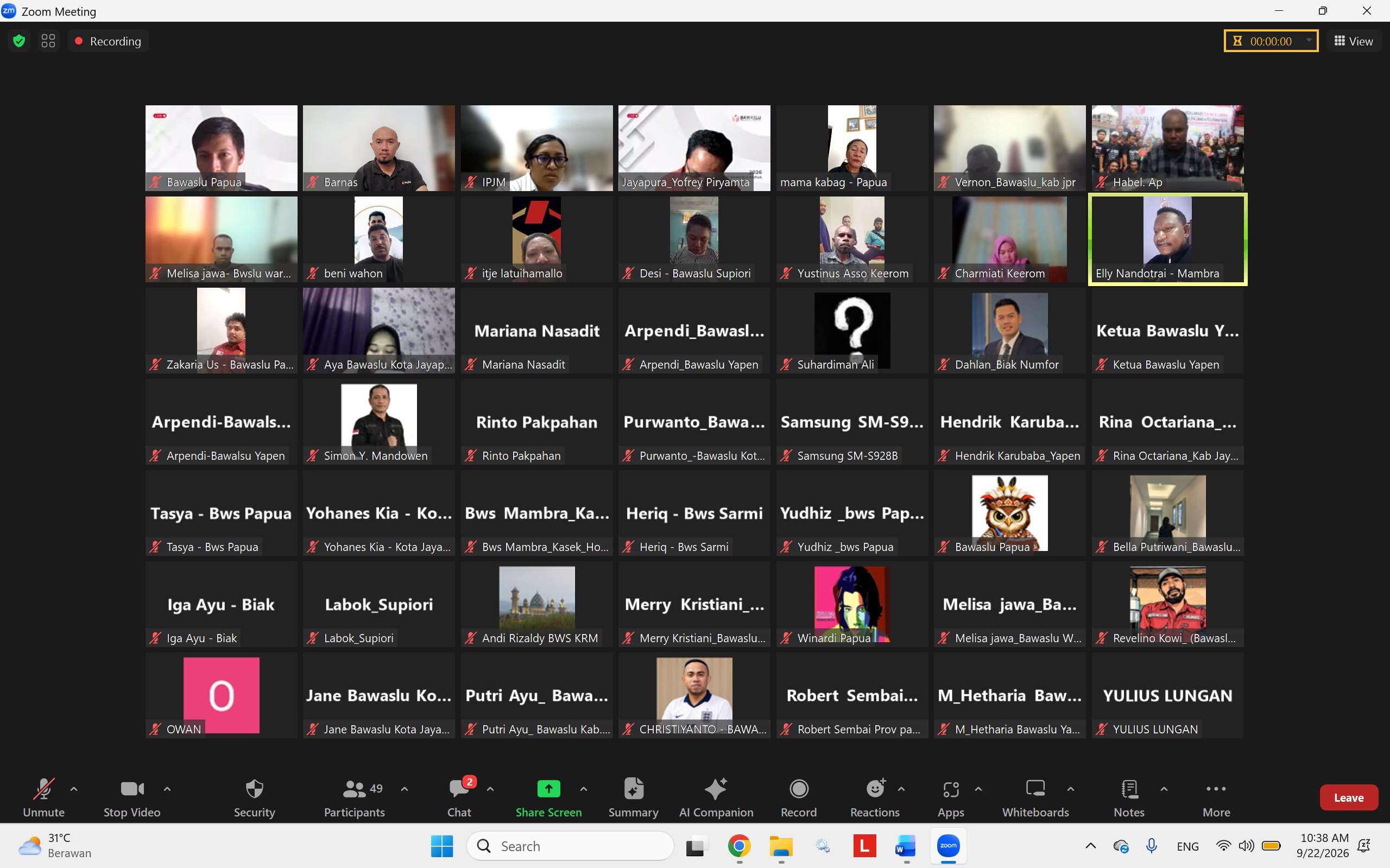Expand arrow beside Participants

[404, 789]
